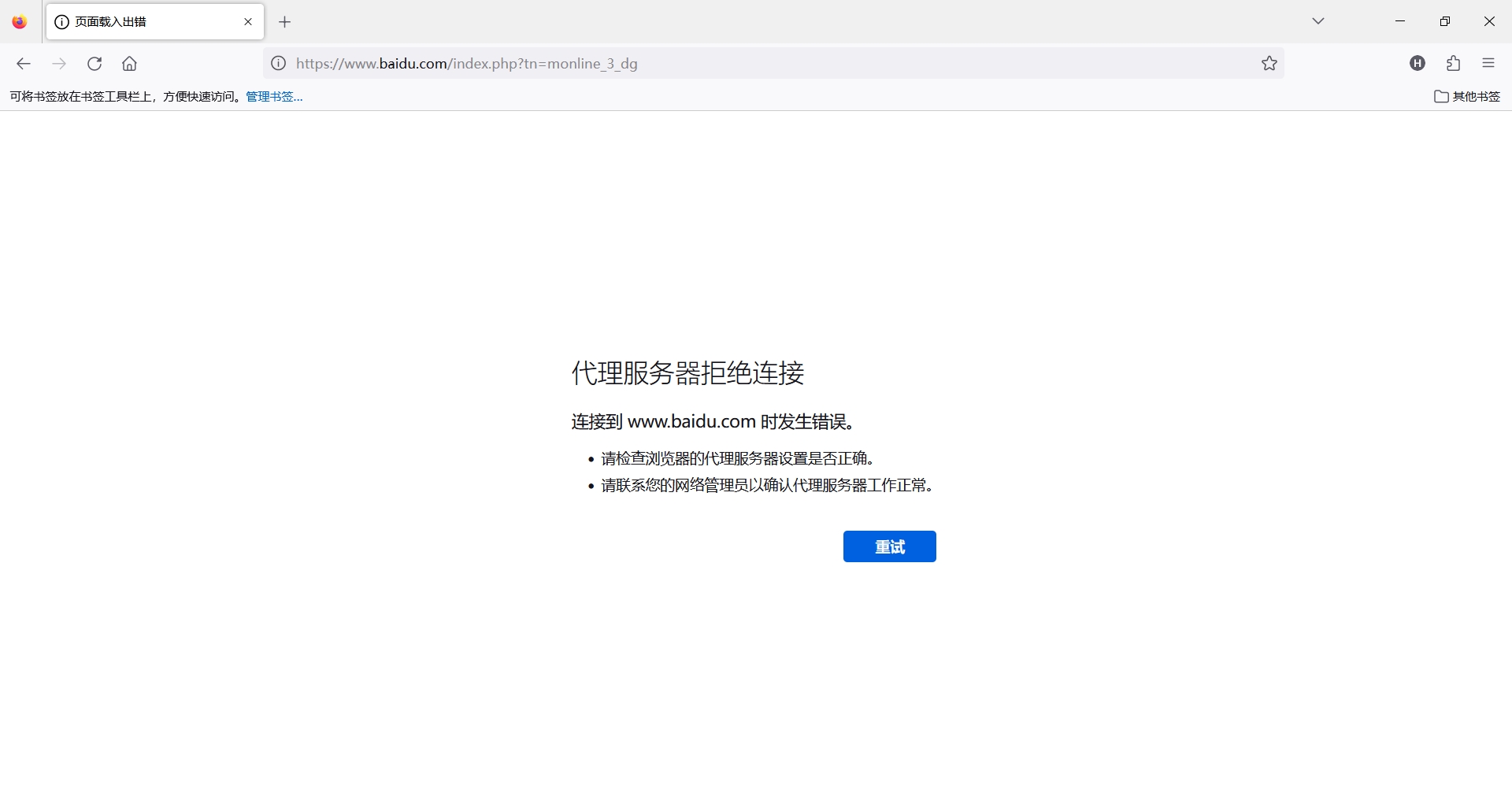The height and width of the screenshot is (811, 1512).
Task: Click the 连接到 www.baidu.com 时发生错误 text
Action: tap(713, 422)
